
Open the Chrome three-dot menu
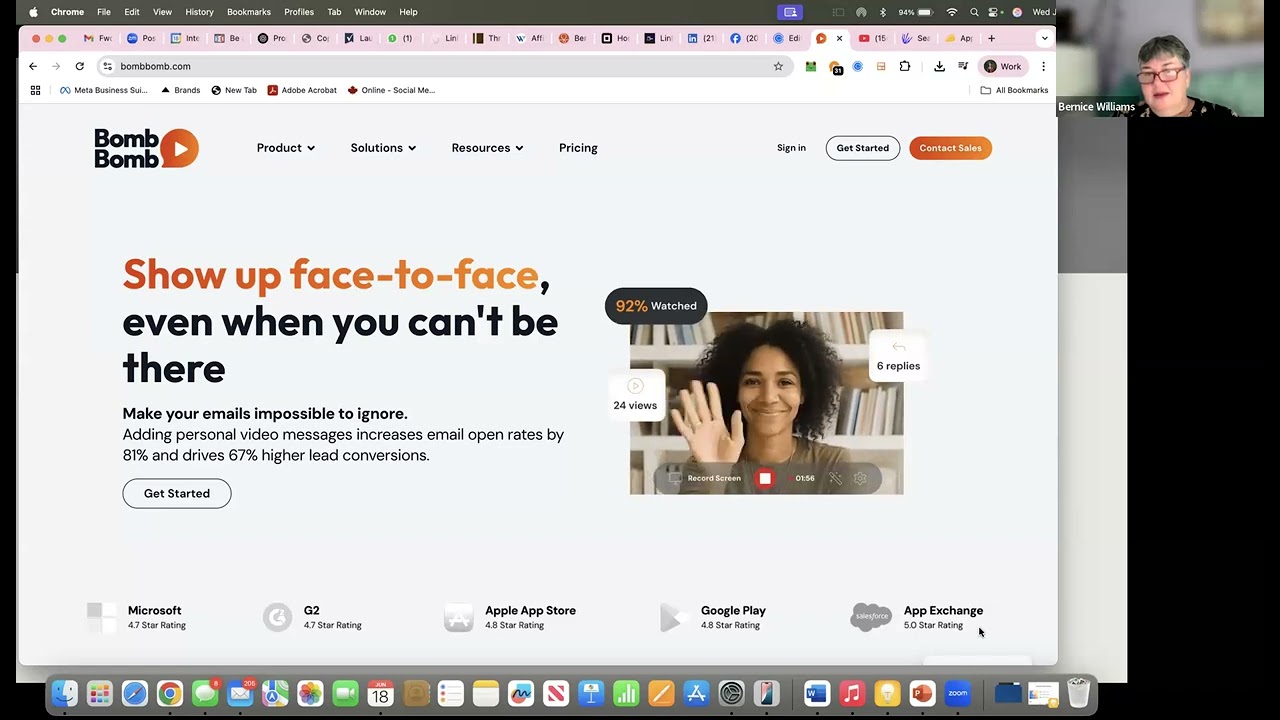pyautogui.click(x=1043, y=66)
